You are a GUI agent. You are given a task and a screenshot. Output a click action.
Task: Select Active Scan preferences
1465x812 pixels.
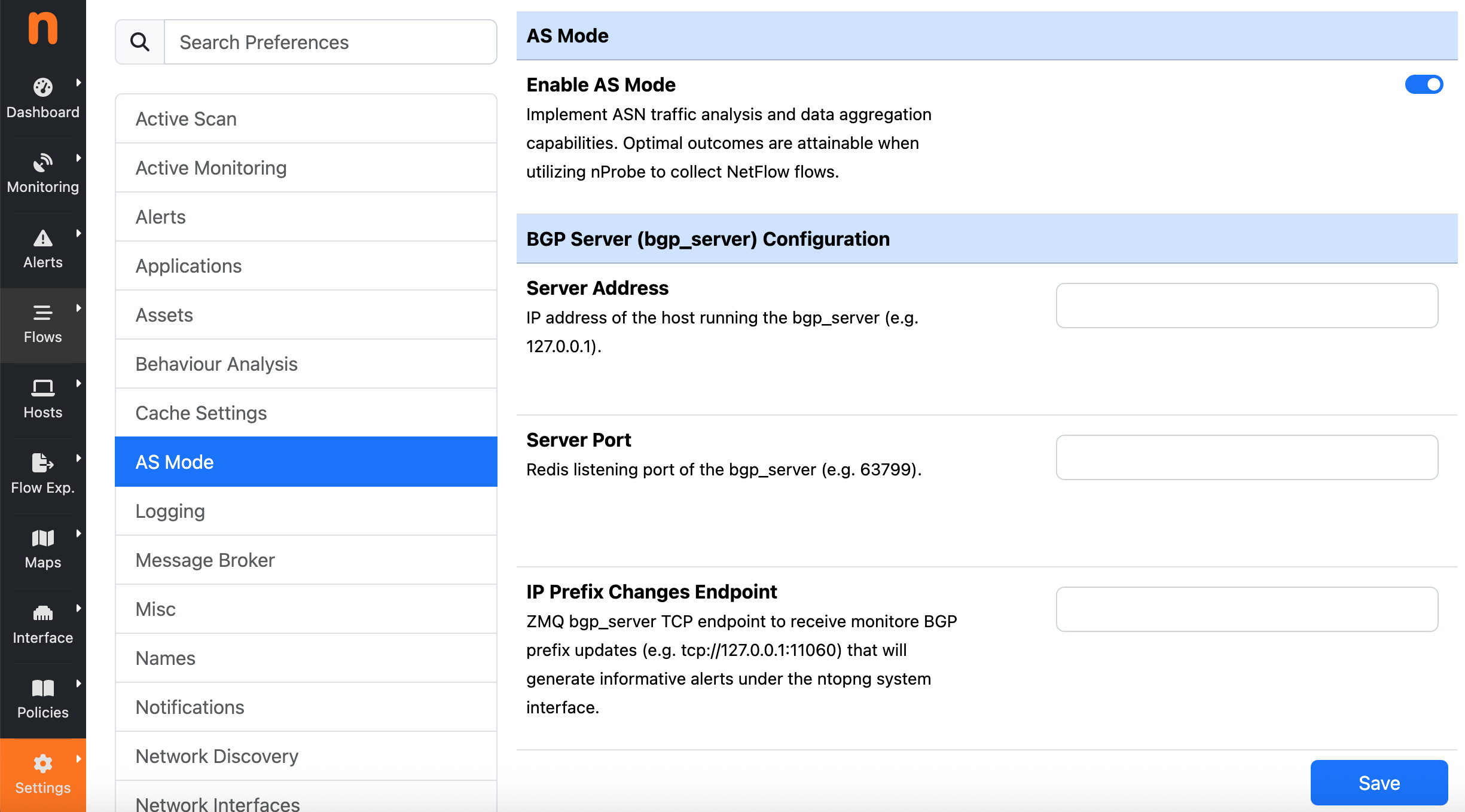coord(306,119)
